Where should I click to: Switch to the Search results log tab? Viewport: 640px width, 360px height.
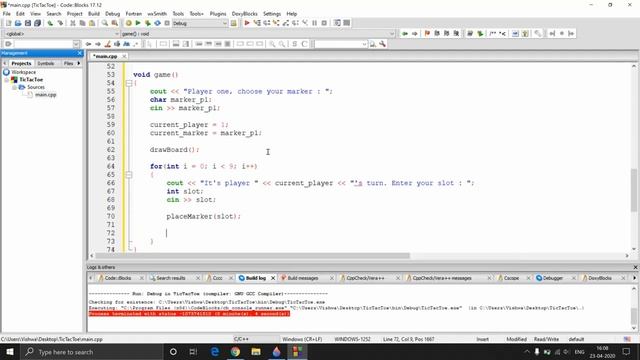[171, 278]
